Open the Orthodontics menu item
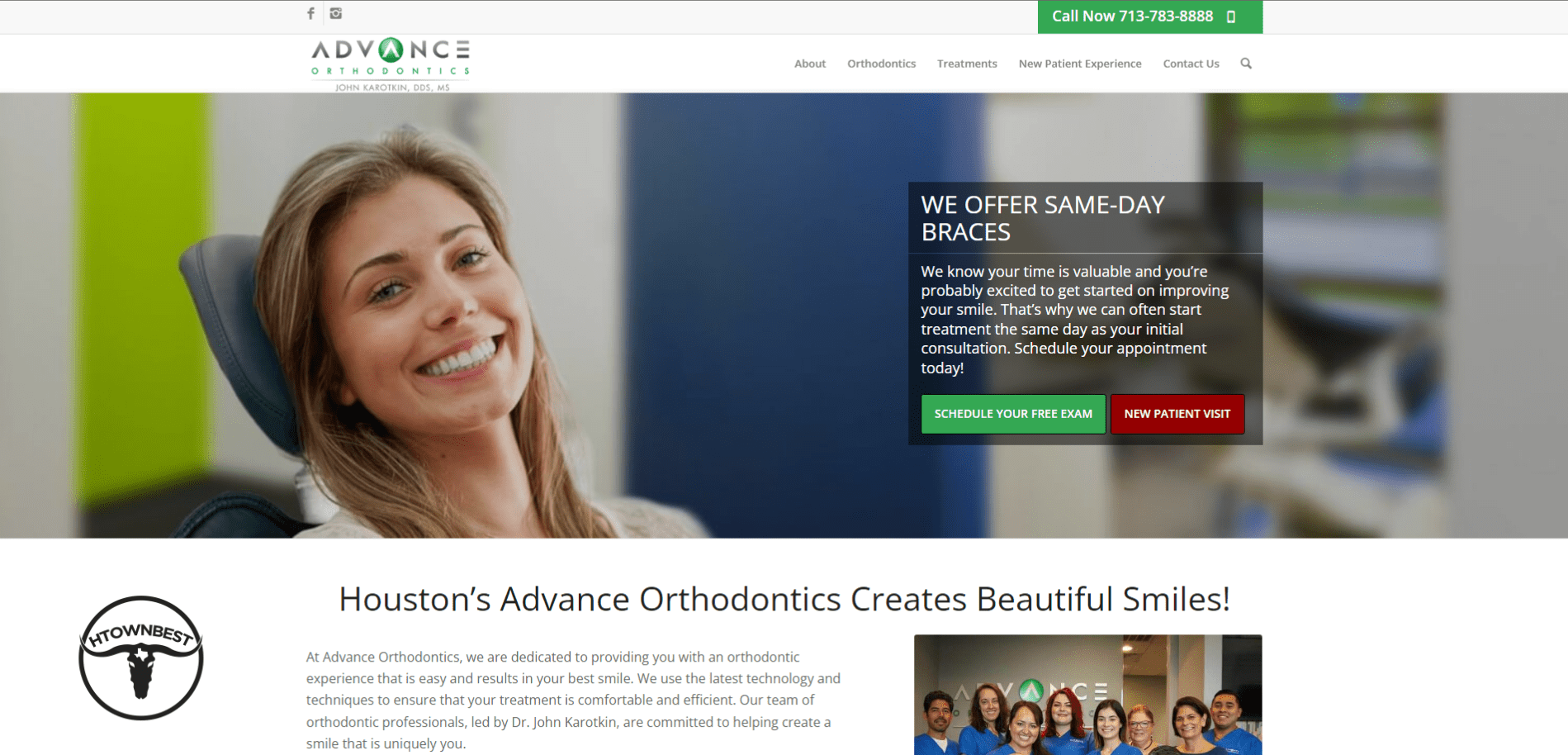Image resolution: width=1568 pixels, height=755 pixels. click(x=881, y=64)
